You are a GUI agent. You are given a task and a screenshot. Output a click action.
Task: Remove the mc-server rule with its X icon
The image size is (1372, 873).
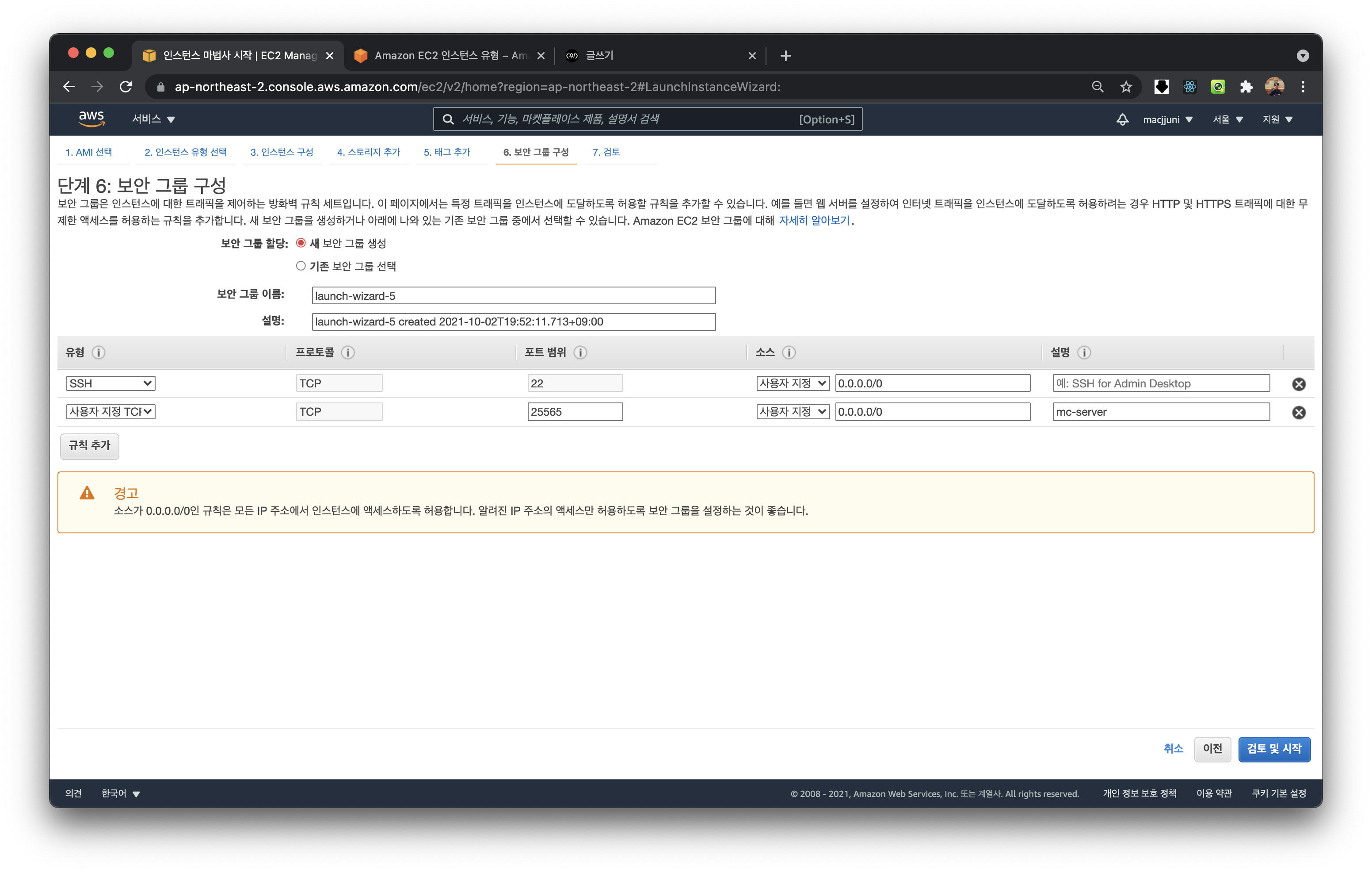(x=1300, y=412)
